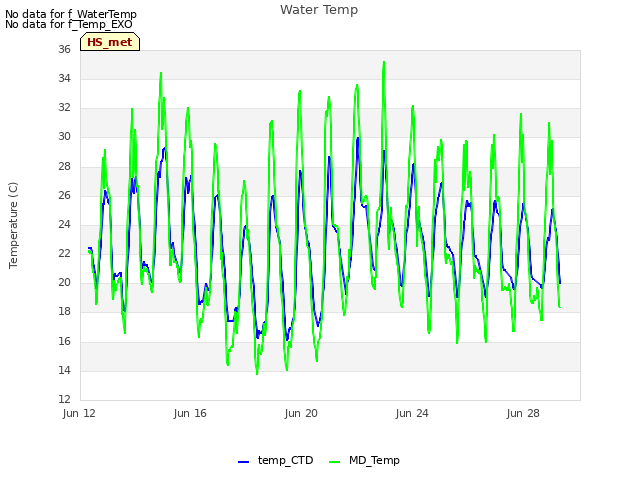This screenshot has width=640, height=480.
Task: Click the green MD_Temp legend swatch
Action: [x=334, y=462]
